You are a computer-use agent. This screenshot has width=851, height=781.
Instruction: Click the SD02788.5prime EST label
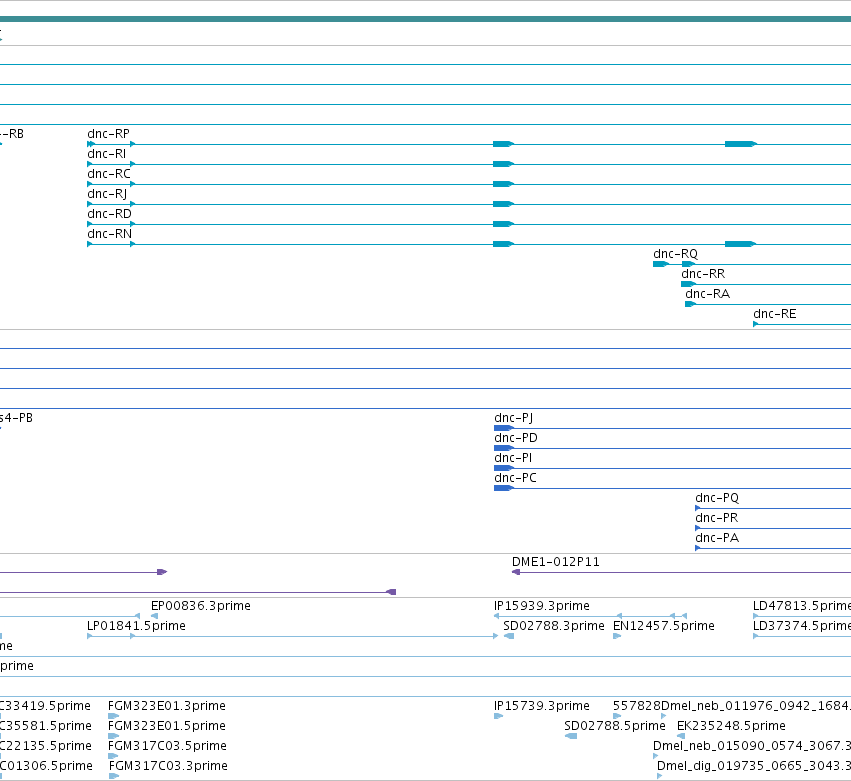pyautogui.click(x=614, y=726)
